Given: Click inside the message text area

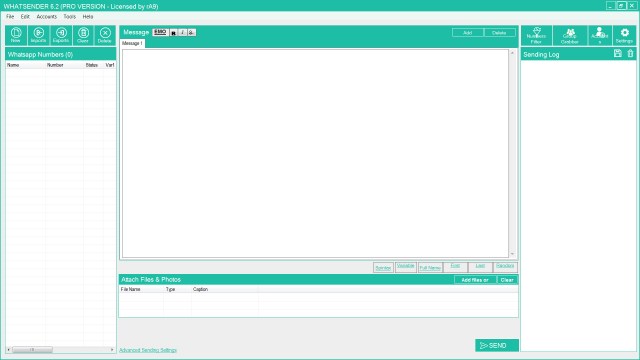Looking at the screenshot, I should pyautogui.click(x=315, y=153).
